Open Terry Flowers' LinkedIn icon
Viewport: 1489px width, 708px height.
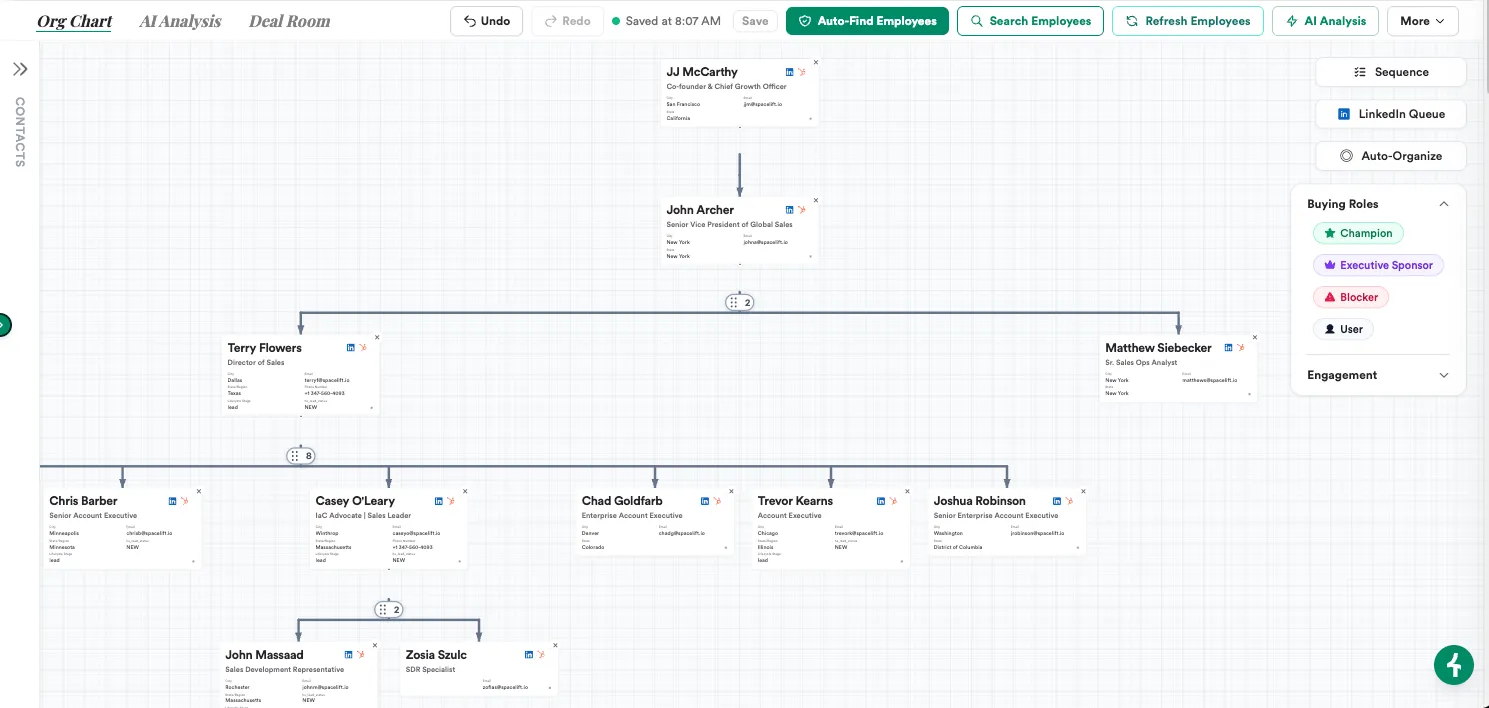(x=351, y=348)
